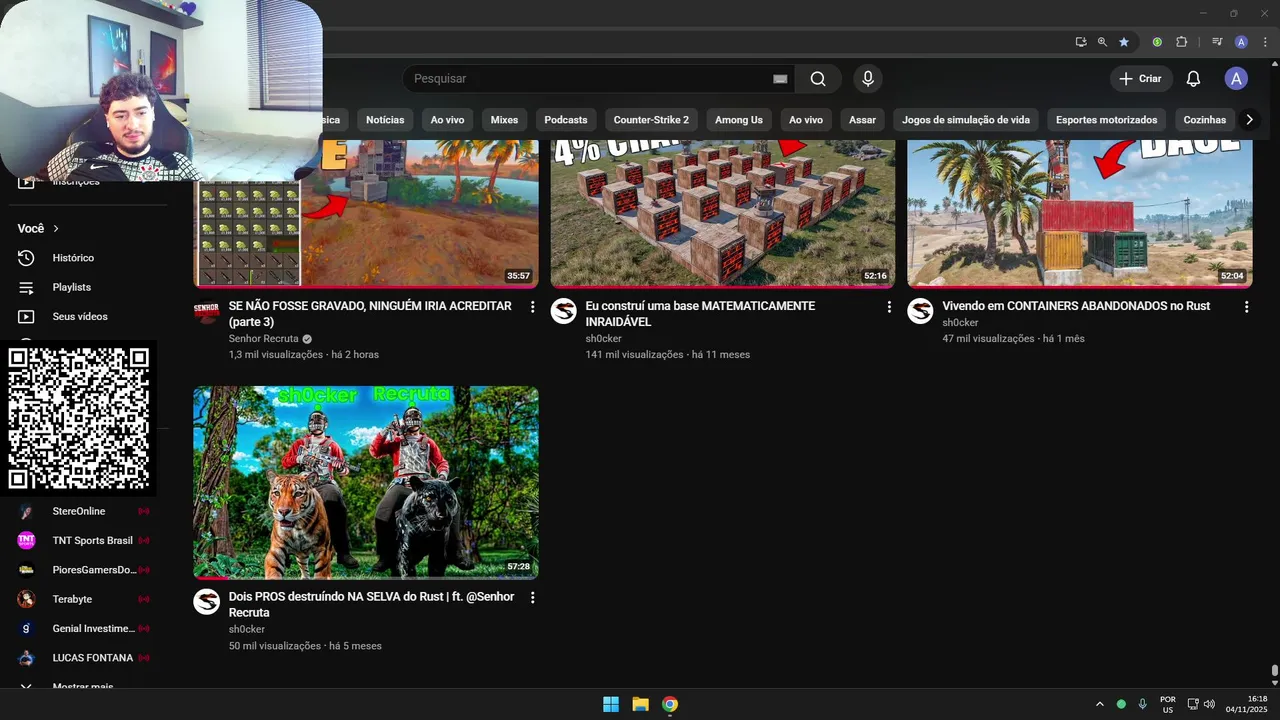The height and width of the screenshot is (720, 1280).
Task: Click Senhor Recruta channel name
Action: point(263,339)
